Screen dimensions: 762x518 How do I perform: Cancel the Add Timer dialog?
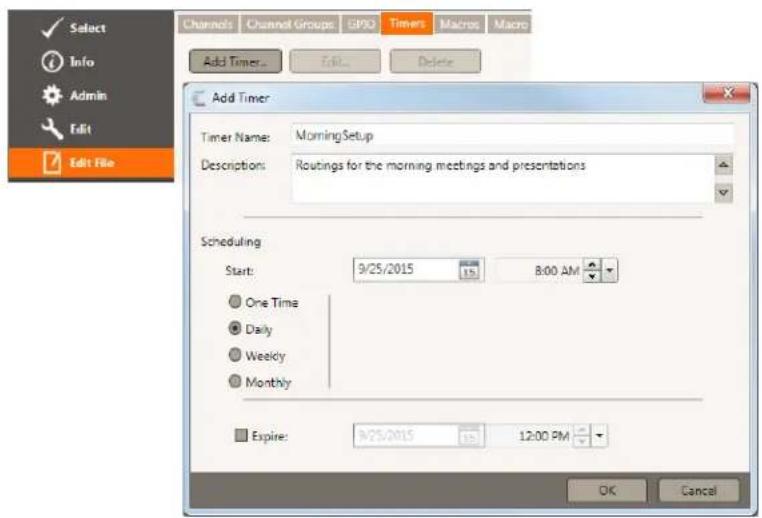point(698,490)
